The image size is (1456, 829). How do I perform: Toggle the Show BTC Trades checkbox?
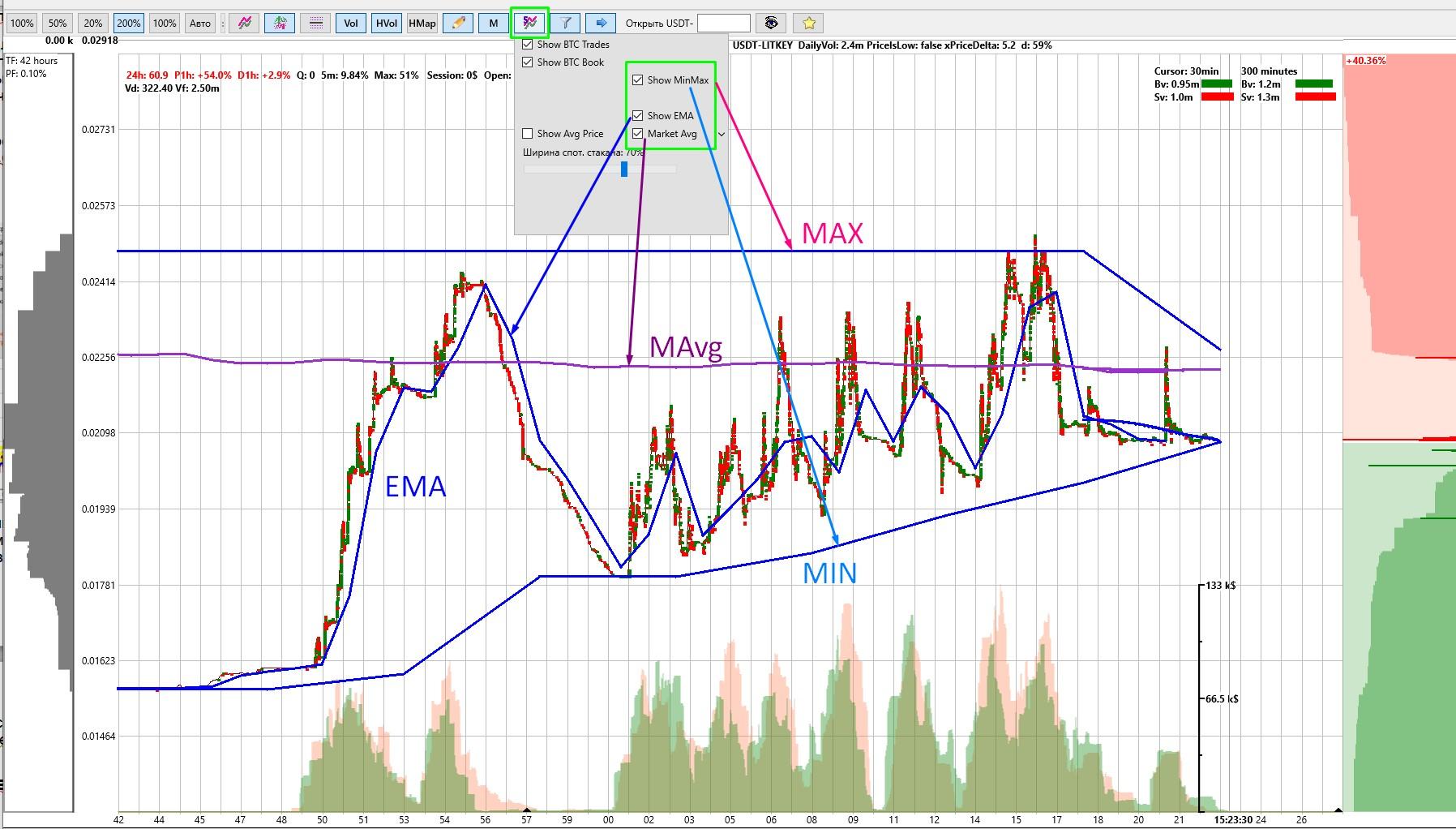pyautogui.click(x=528, y=45)
